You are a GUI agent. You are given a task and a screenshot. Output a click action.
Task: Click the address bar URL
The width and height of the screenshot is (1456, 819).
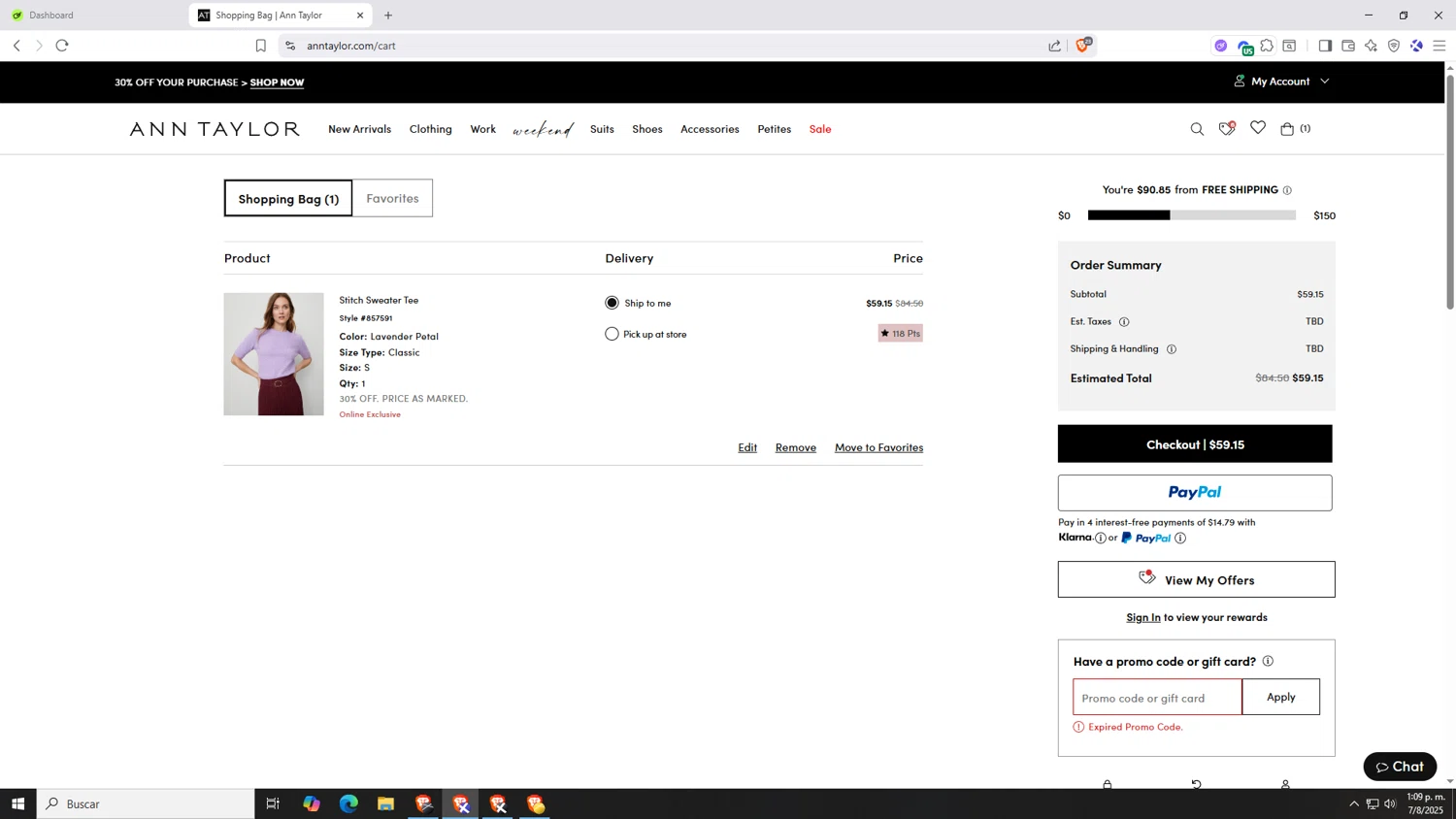pos(350,46)
